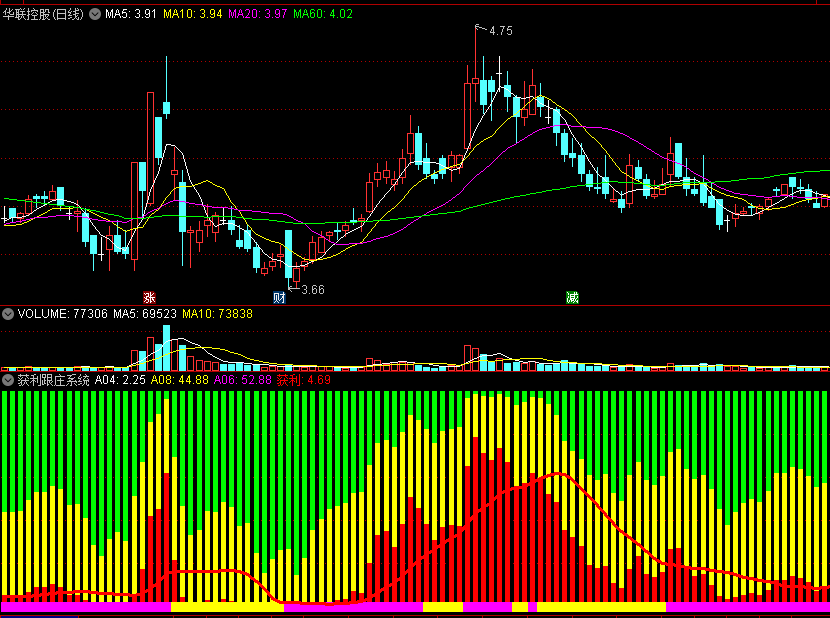Open the VOLUME indicator dropdown arrow
The width and height of the screenshot is (830, 618).
point(8,314)
